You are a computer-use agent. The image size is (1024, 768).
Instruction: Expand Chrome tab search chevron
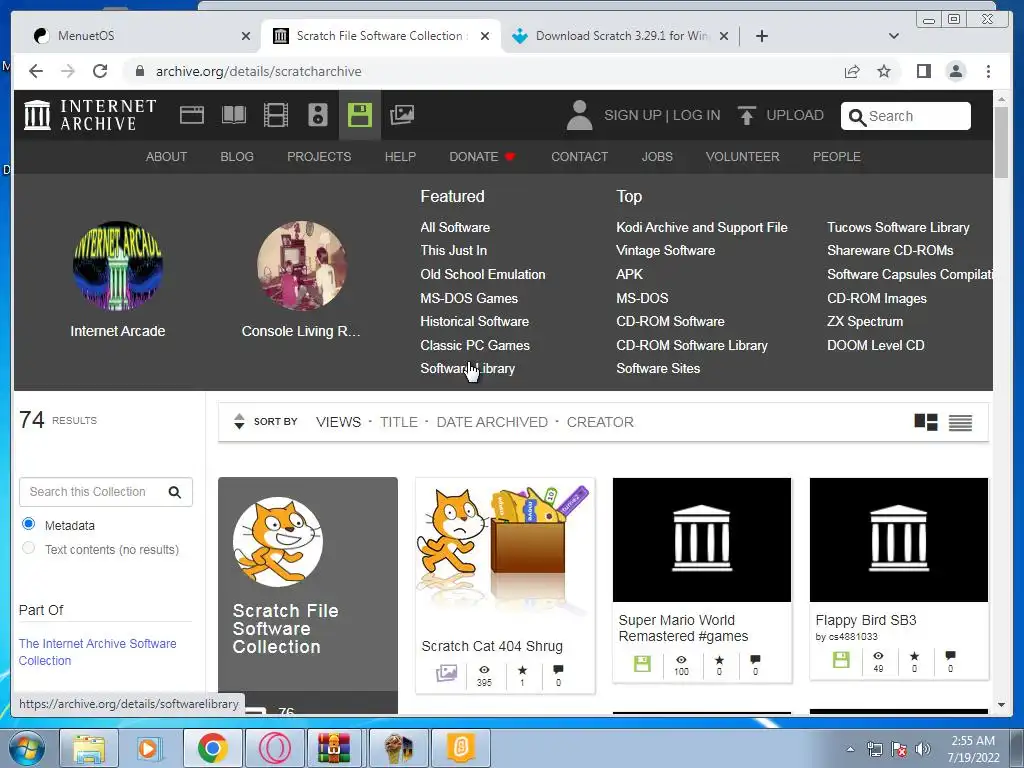[894, 36]
